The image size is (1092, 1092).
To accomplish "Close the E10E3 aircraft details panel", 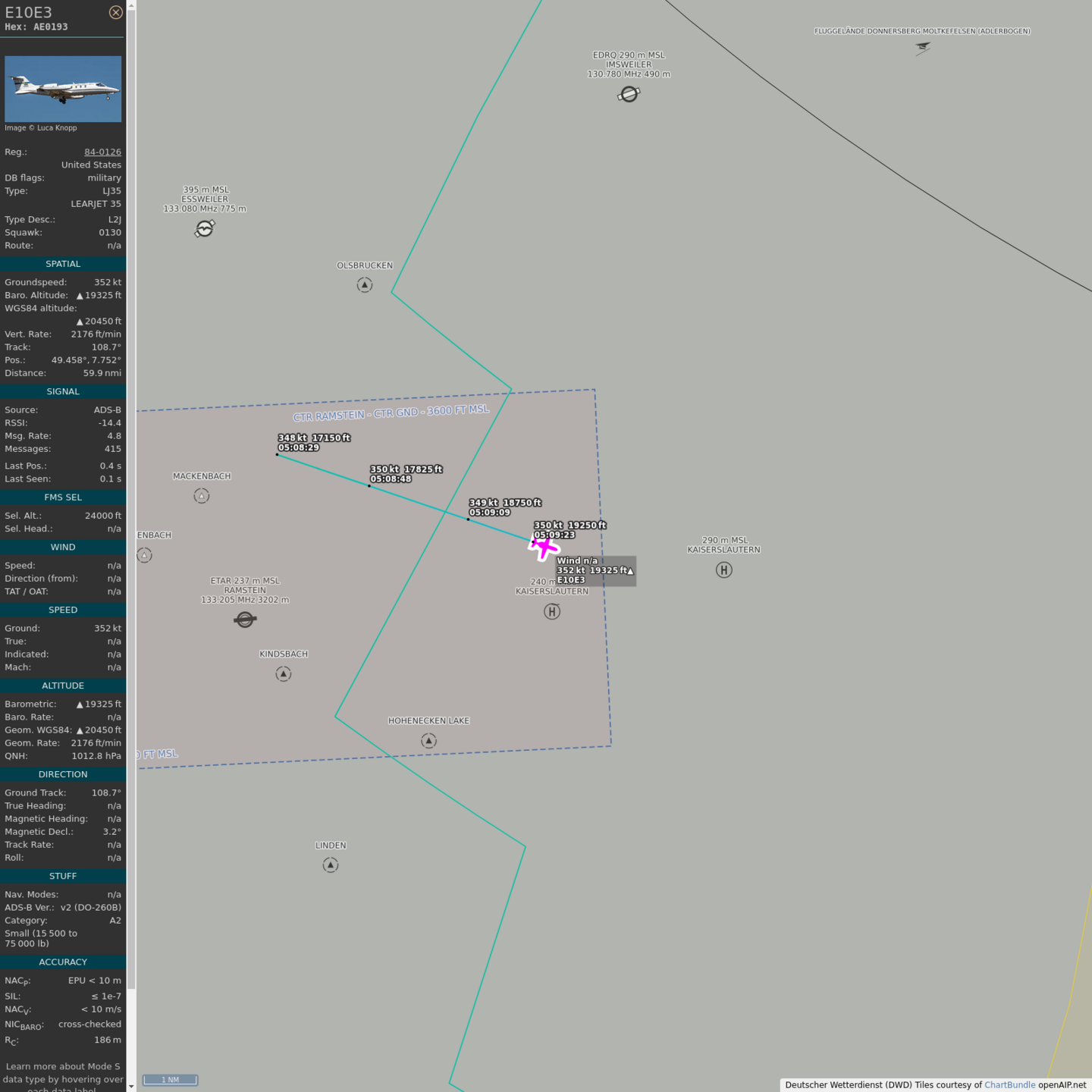I will (x=115, y=12).
